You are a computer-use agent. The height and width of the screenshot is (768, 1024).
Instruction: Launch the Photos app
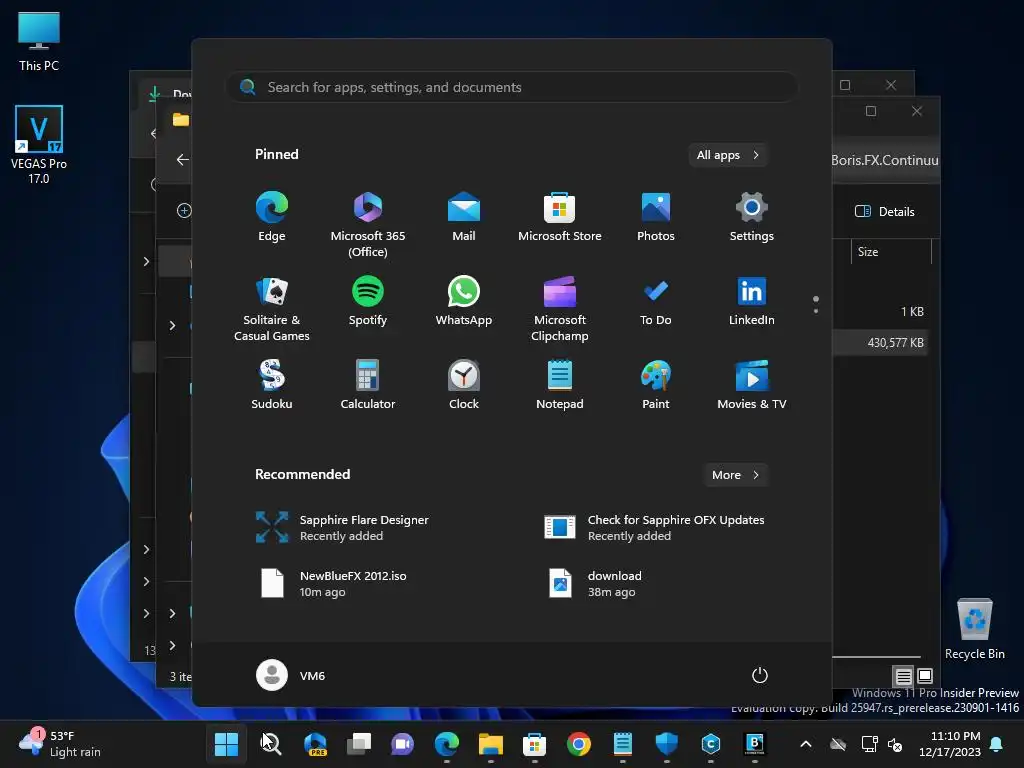656,217
